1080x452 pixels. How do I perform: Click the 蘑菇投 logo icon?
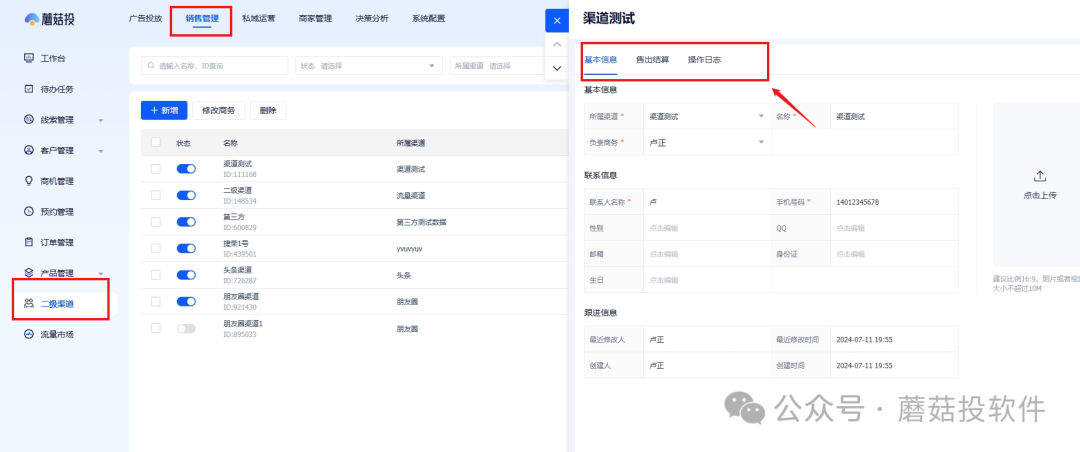click(32, 19)
